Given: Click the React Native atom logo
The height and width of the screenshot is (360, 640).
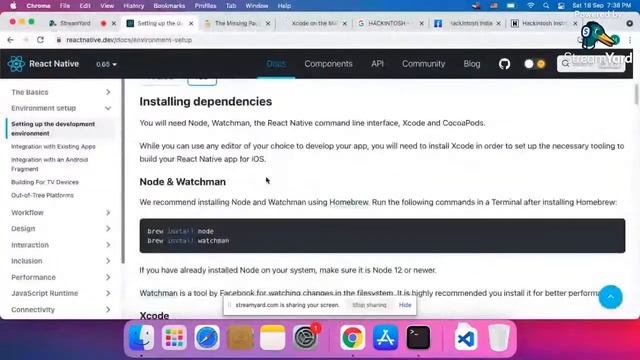Looking at the screenshot, I should coord(16,64).
